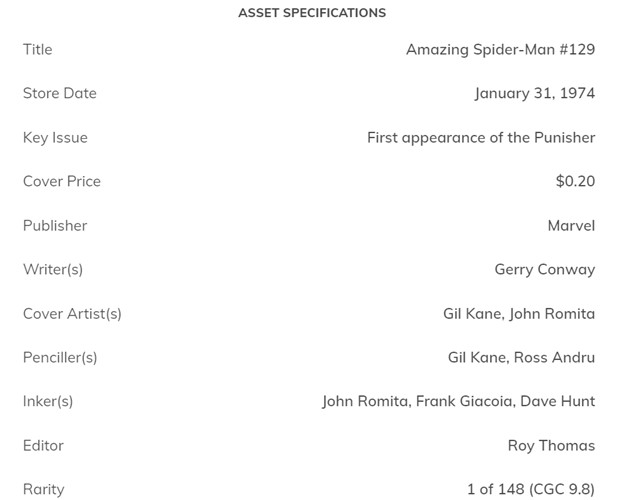624x500 pixels.
Task: Select the Key Issue label
Action: [55, 138]
